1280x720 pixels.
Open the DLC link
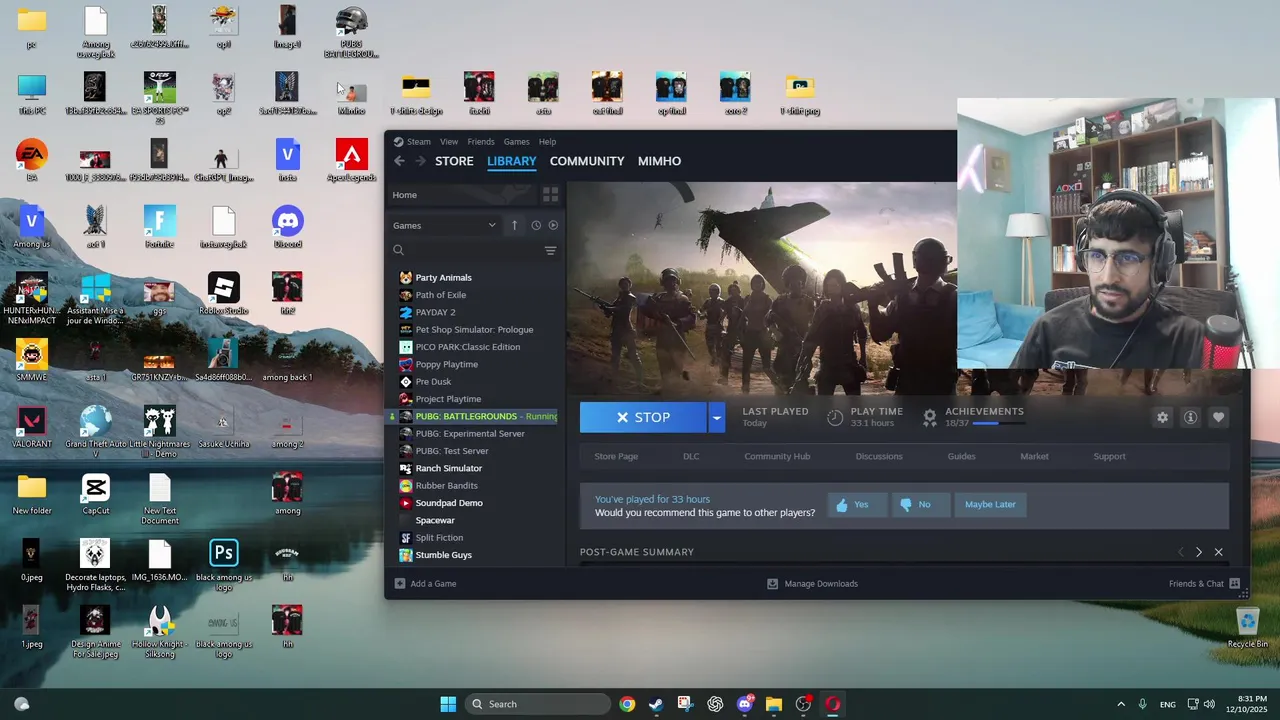[x=691, y=457]
